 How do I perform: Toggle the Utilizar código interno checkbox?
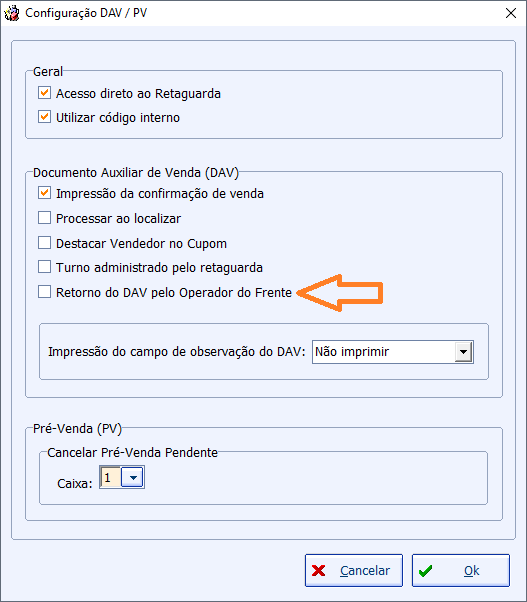[45, 117]
